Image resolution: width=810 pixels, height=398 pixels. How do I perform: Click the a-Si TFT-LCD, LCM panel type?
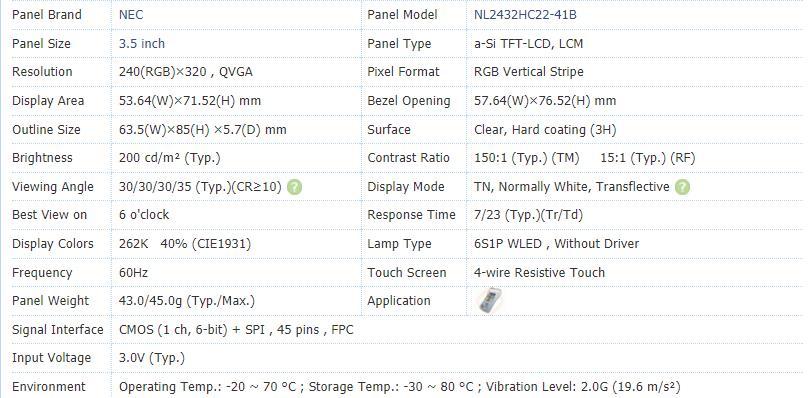(528, 44)
